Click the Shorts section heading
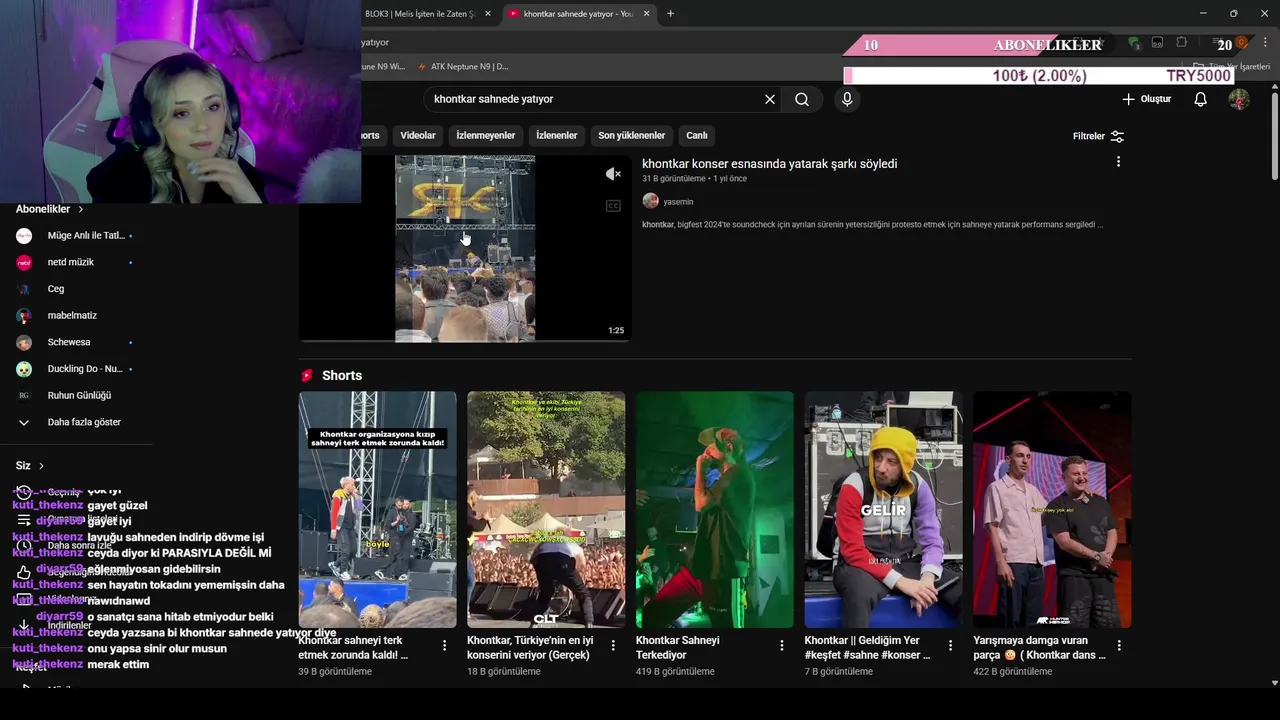Screen dimensions: 1280x720 [342, 376]
